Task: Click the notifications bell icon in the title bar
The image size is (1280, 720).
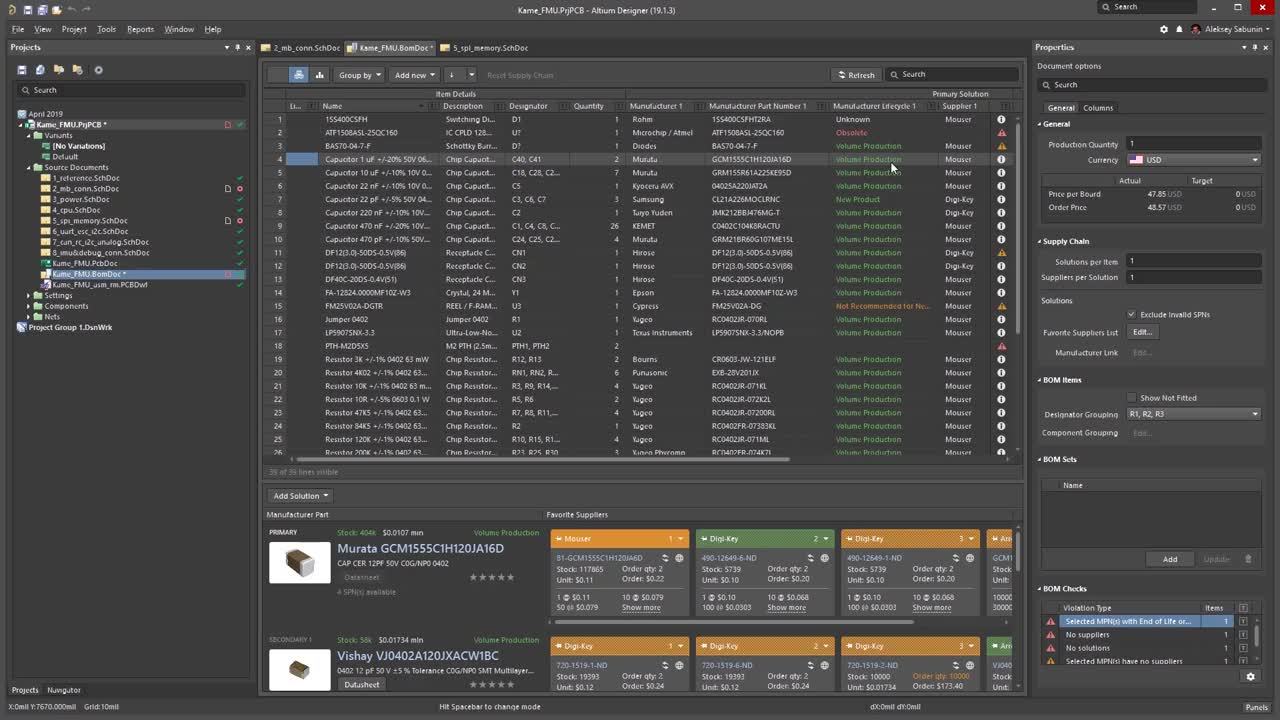Action: (1179, 29)
